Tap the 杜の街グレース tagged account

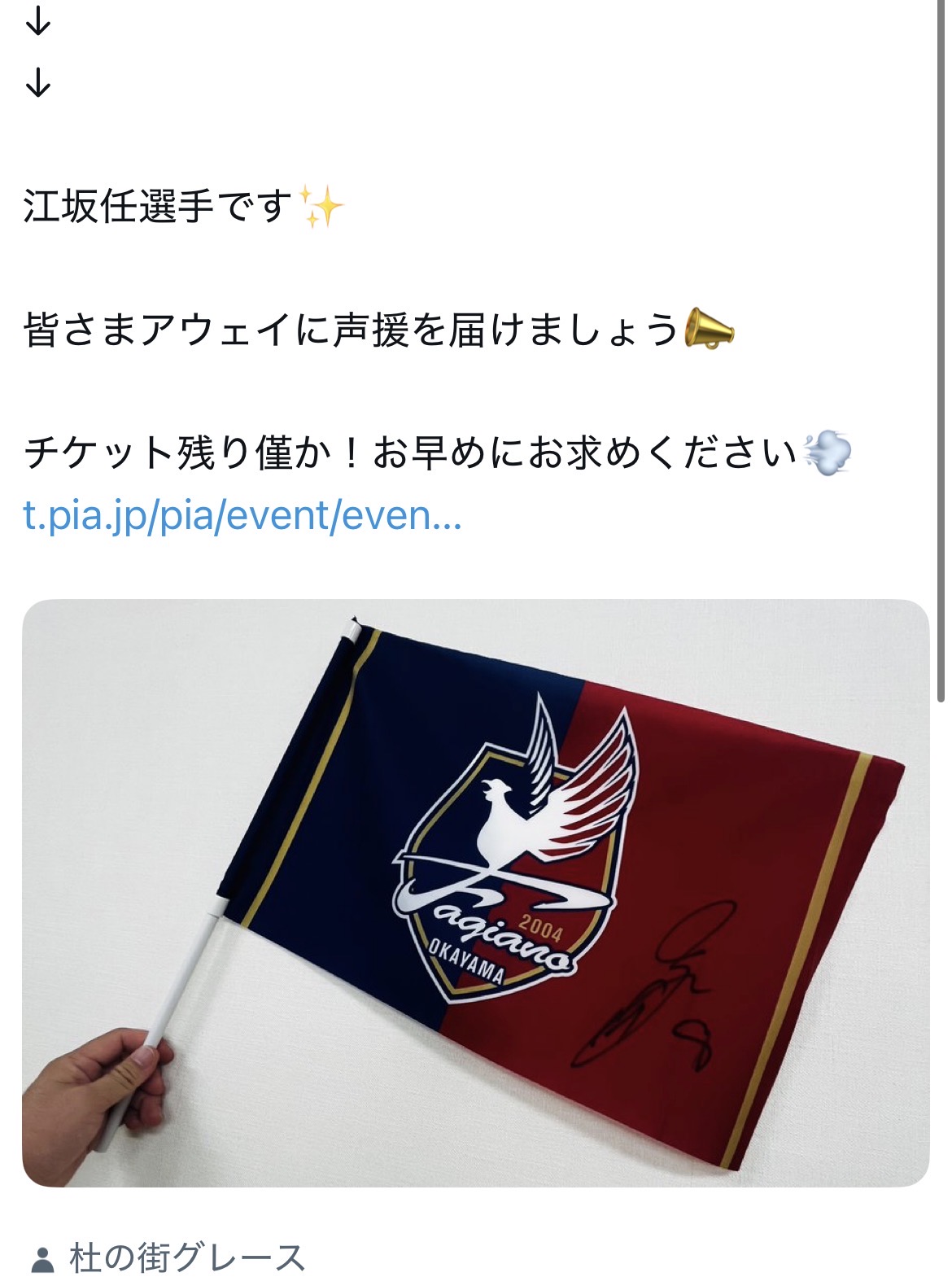pyautogui.click(x=186, y=1257)
